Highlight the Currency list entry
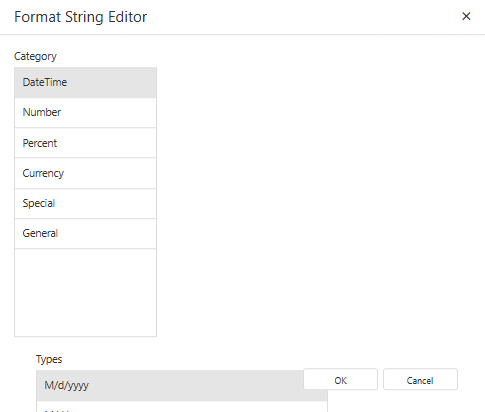This screenshot has width=485, height=412. point(85,173)
